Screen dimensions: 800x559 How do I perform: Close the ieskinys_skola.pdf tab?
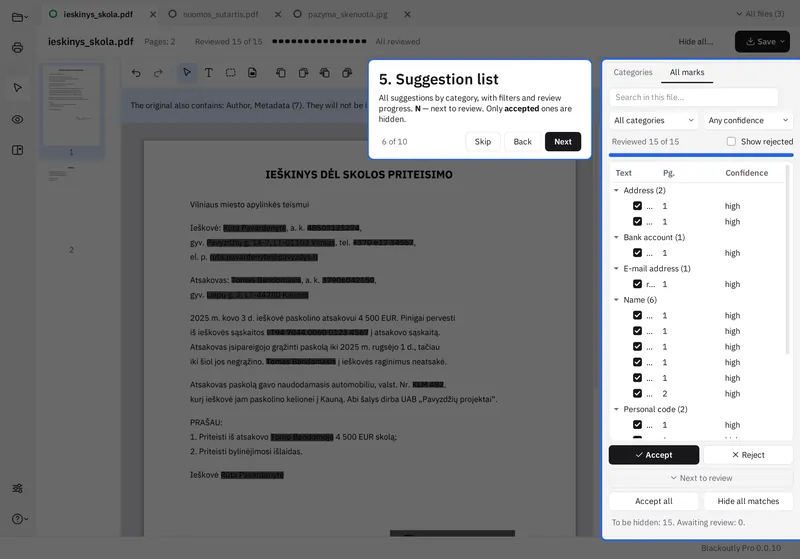(153, 14)
